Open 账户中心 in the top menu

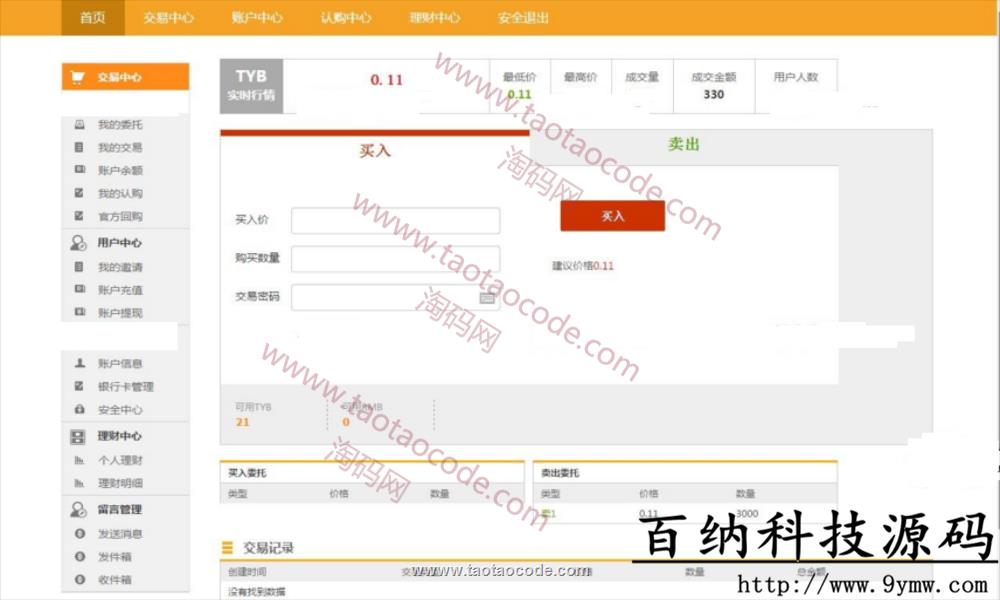click(x=257, y=18)
